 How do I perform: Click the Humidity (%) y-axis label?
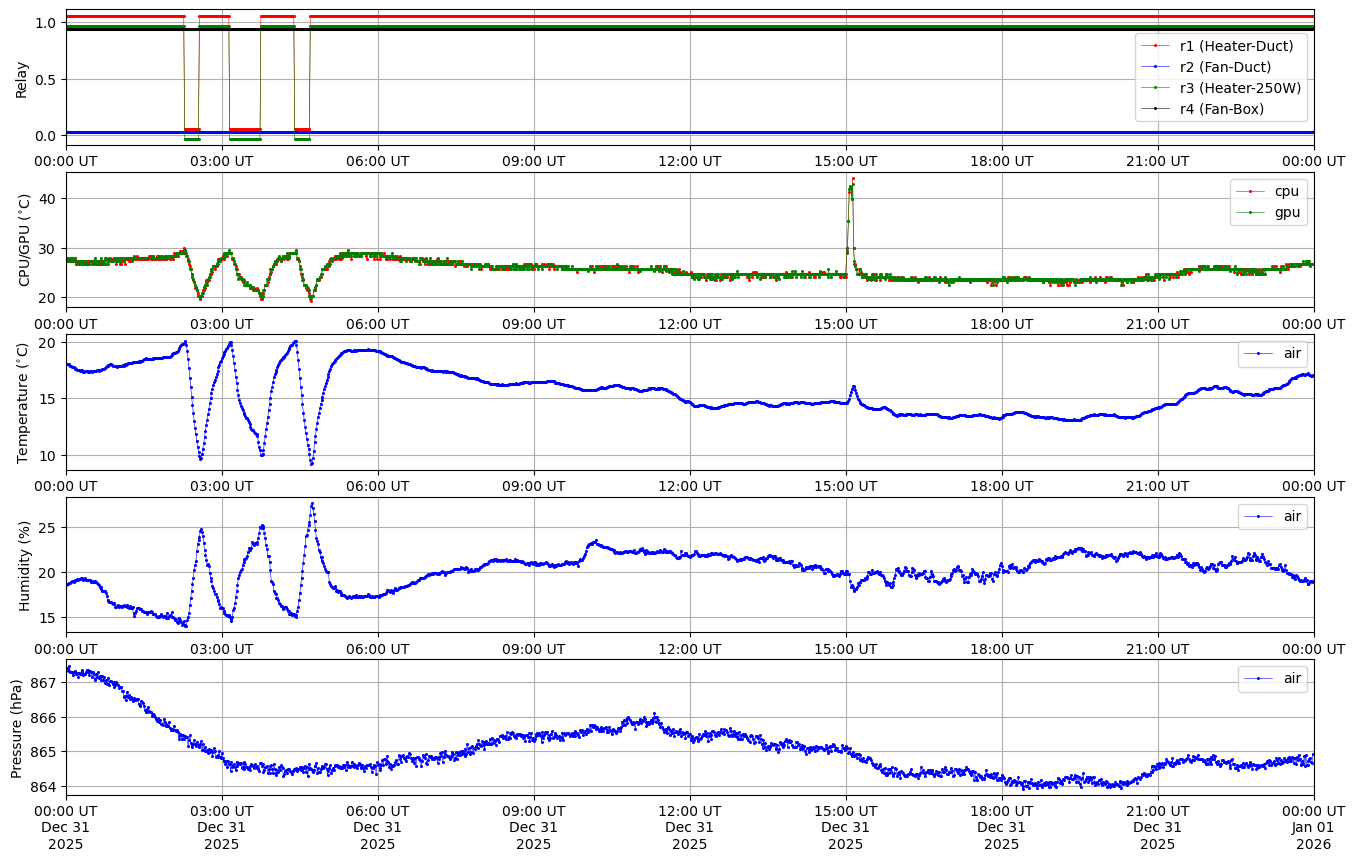point(22,565)
